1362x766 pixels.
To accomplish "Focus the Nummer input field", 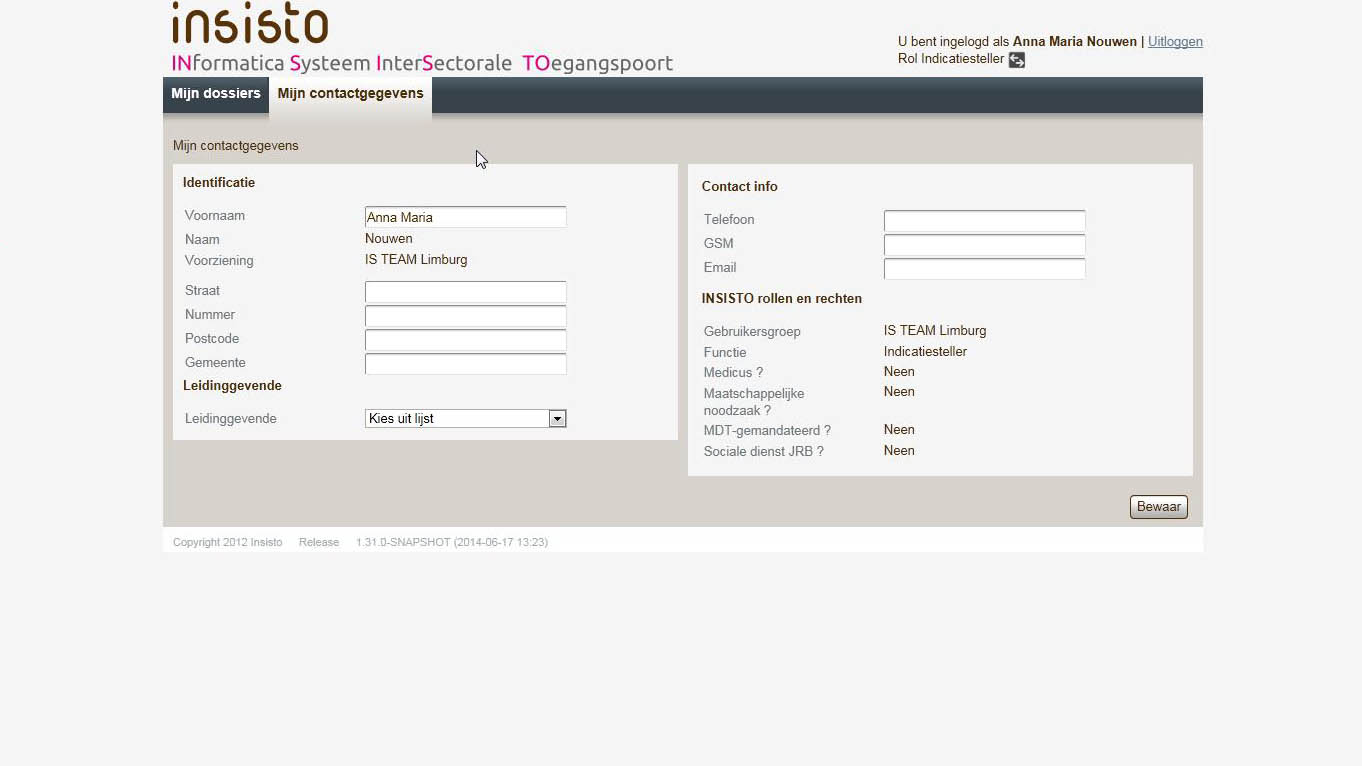I will click(466, 316).
